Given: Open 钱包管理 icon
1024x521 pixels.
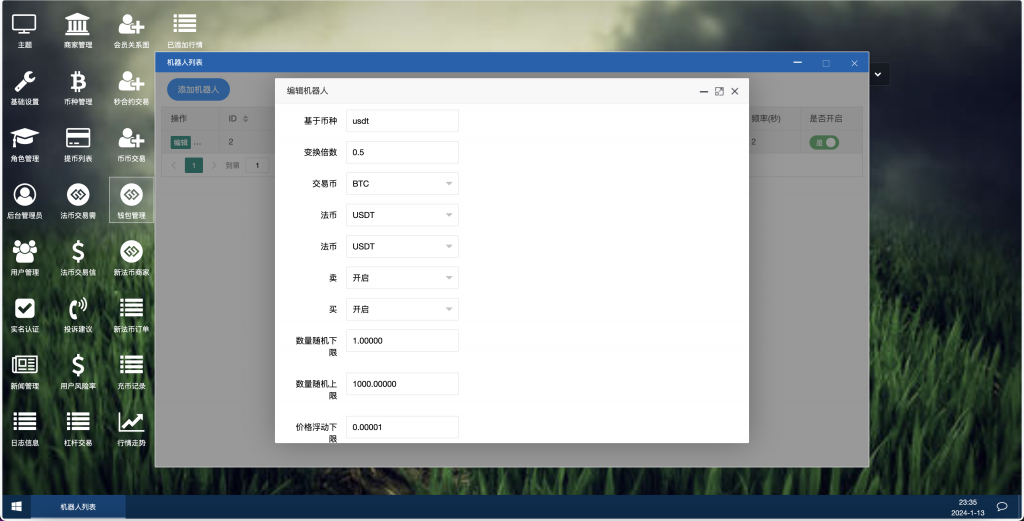Looking at the screenshot, I should pos(131,200).
